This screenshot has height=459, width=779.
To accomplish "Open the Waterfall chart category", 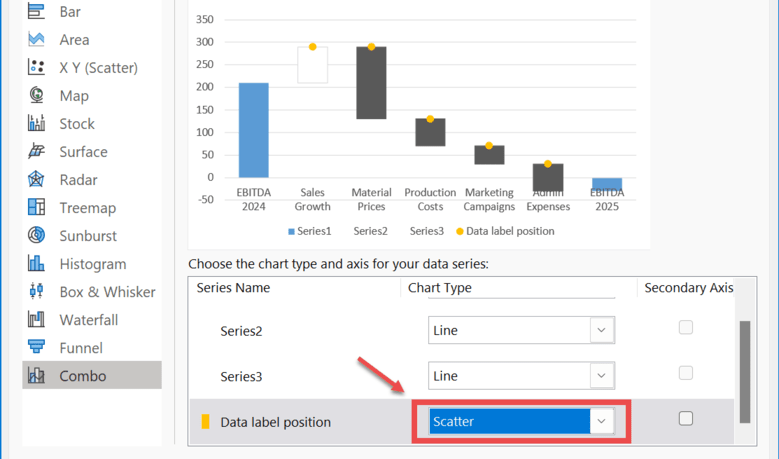I will pos(88,320).
